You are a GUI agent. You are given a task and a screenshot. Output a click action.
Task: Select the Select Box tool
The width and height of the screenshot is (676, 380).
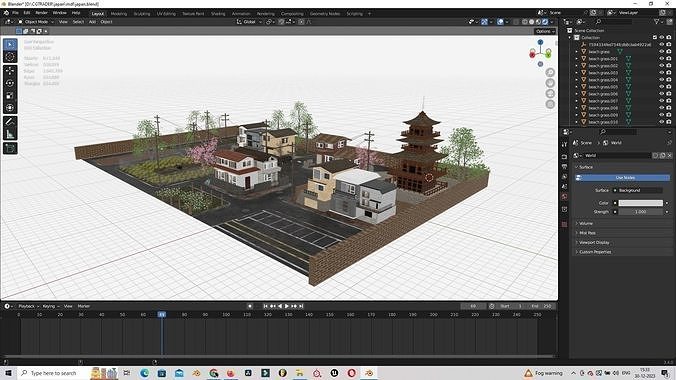10,45
